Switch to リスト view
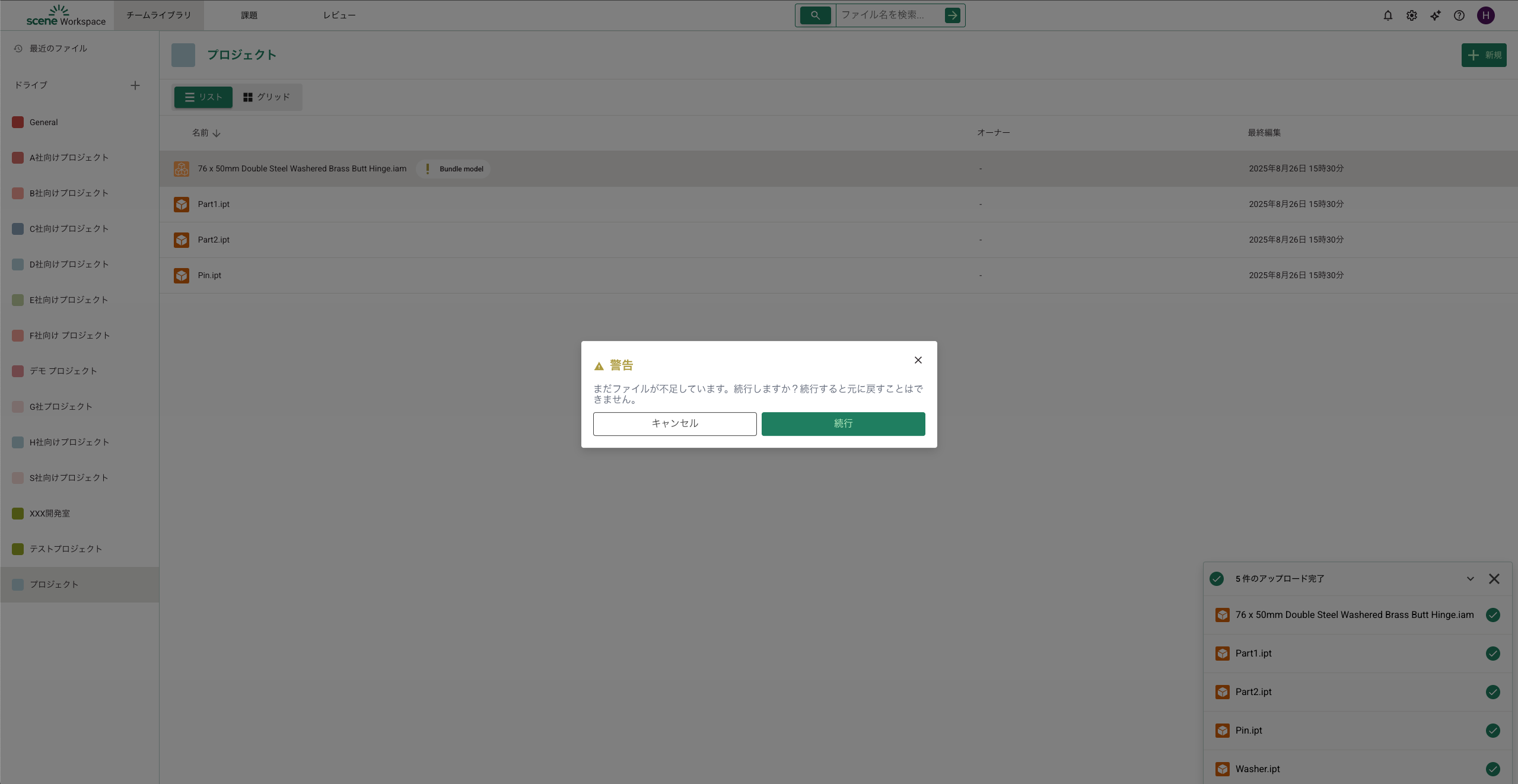Viewport: 1518px width, 784px height. click(x=203, y=97)
